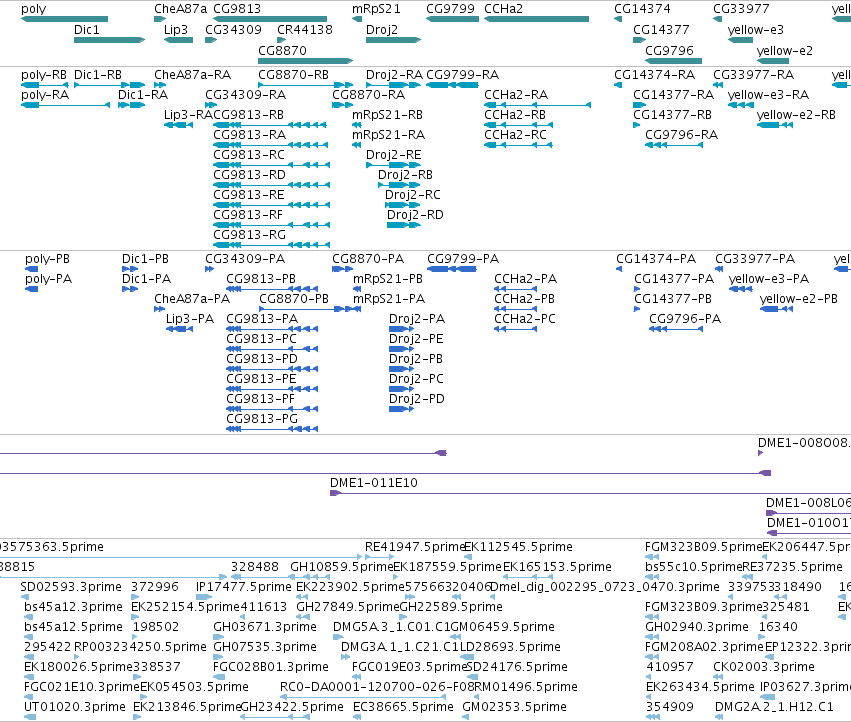The width and height of the screenshot is (851, 722).
Task: Click the CG9796-PA protein feature
Action: click(676, 329)
